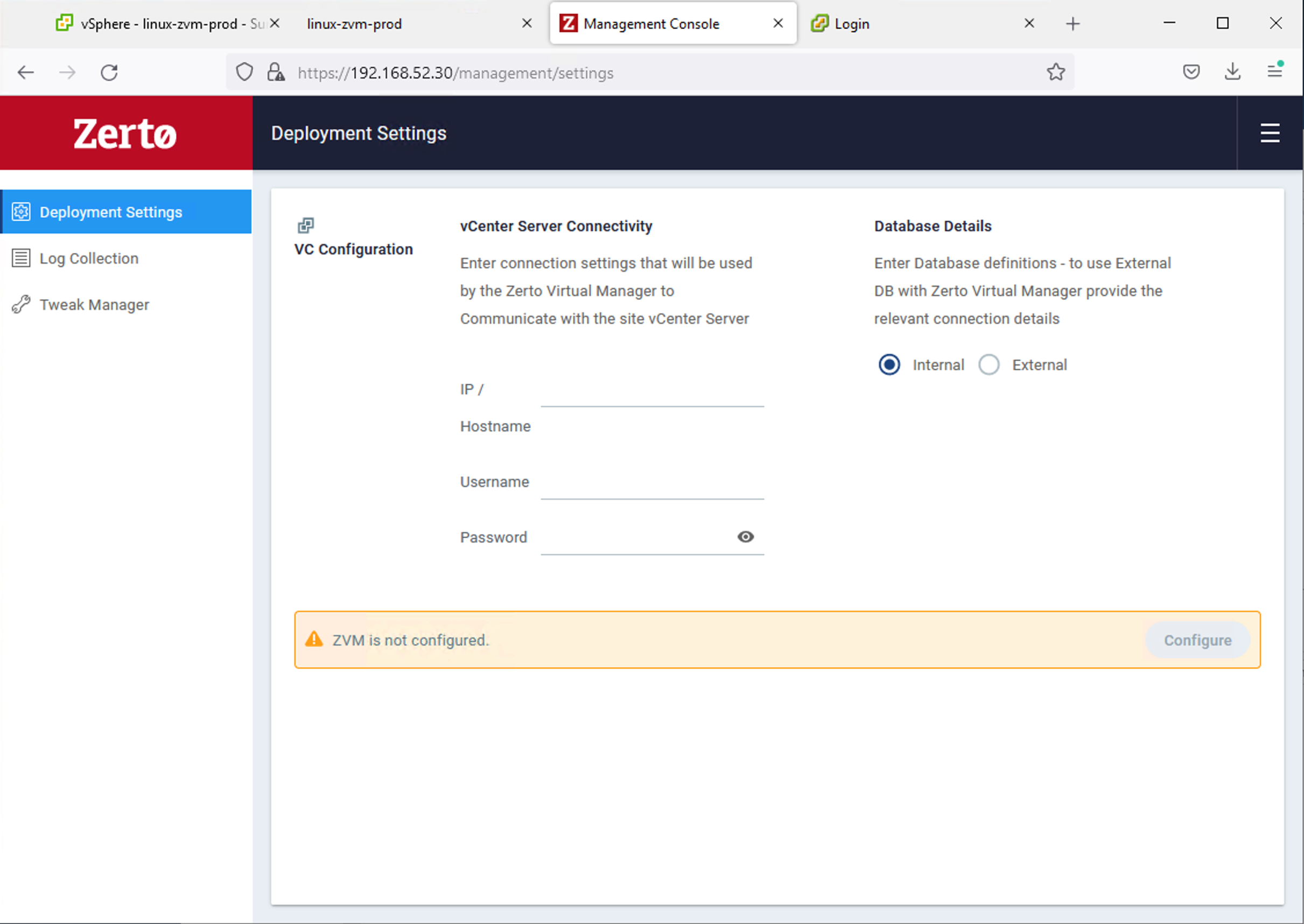Click the Deployment Settings gear icon
This screenshot has height=924, width=1304.
point(21,212)
